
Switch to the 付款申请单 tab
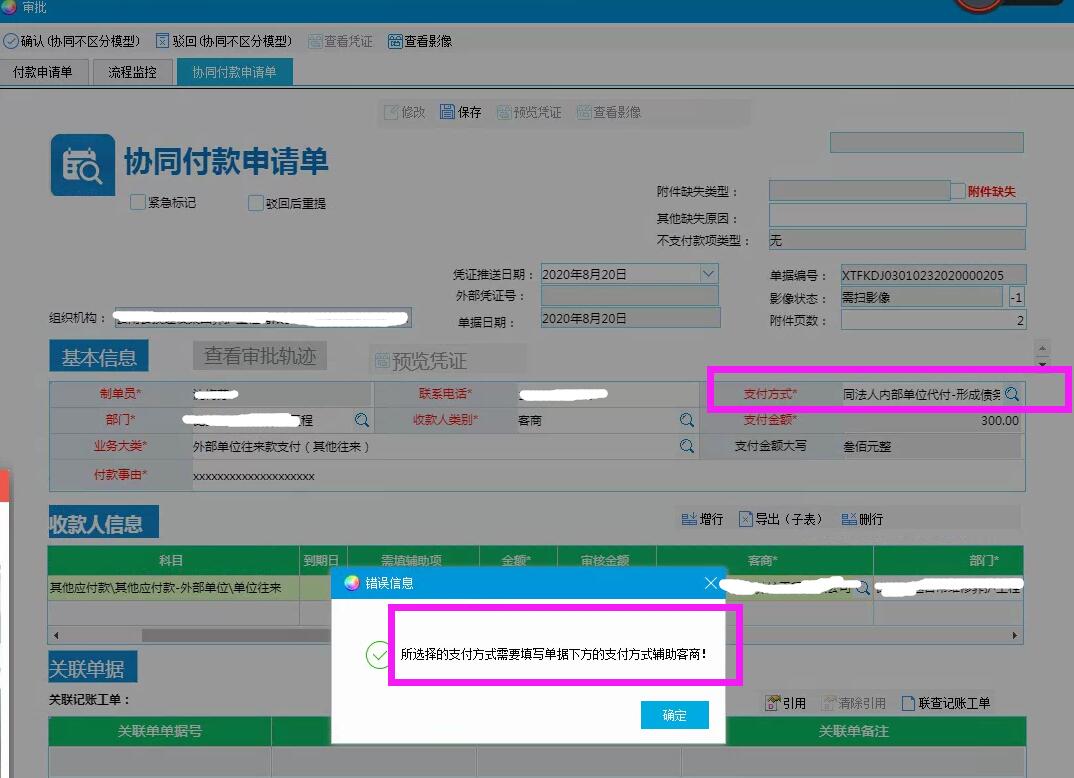click(x=43, y=72)
